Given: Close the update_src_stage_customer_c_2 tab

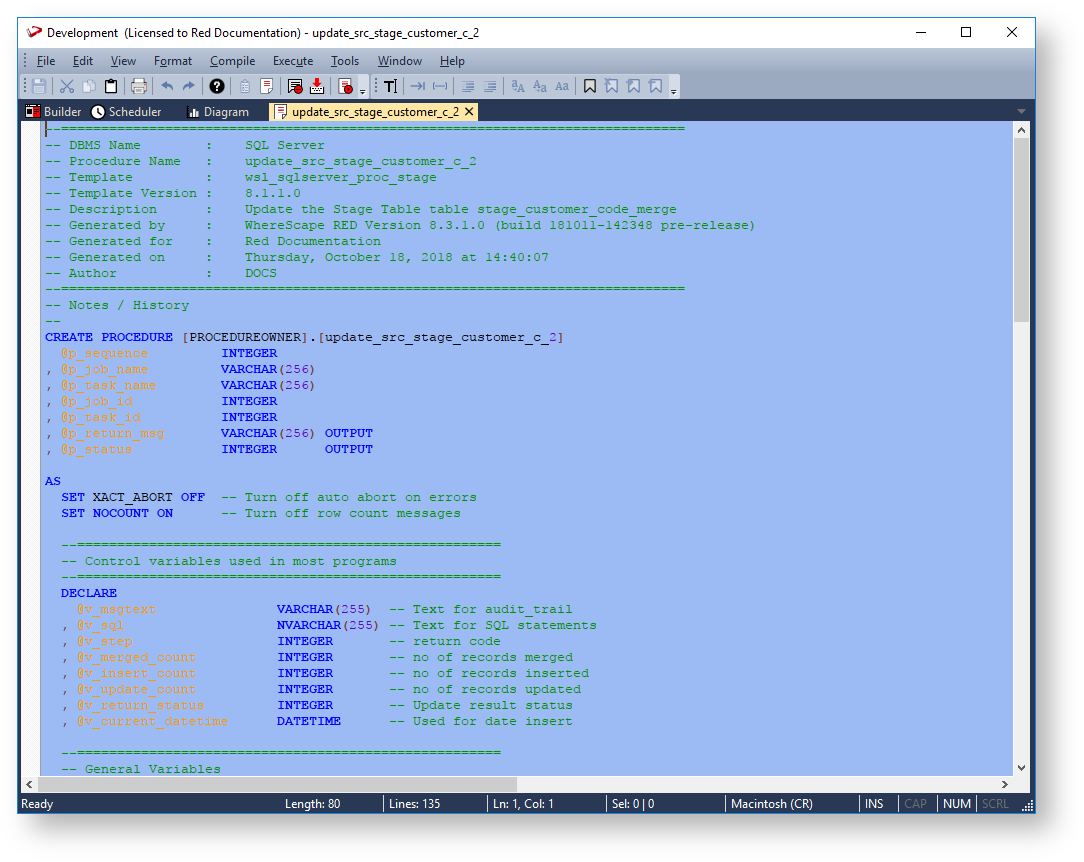Looking at the screenshot, I should [x=469, y=112].
